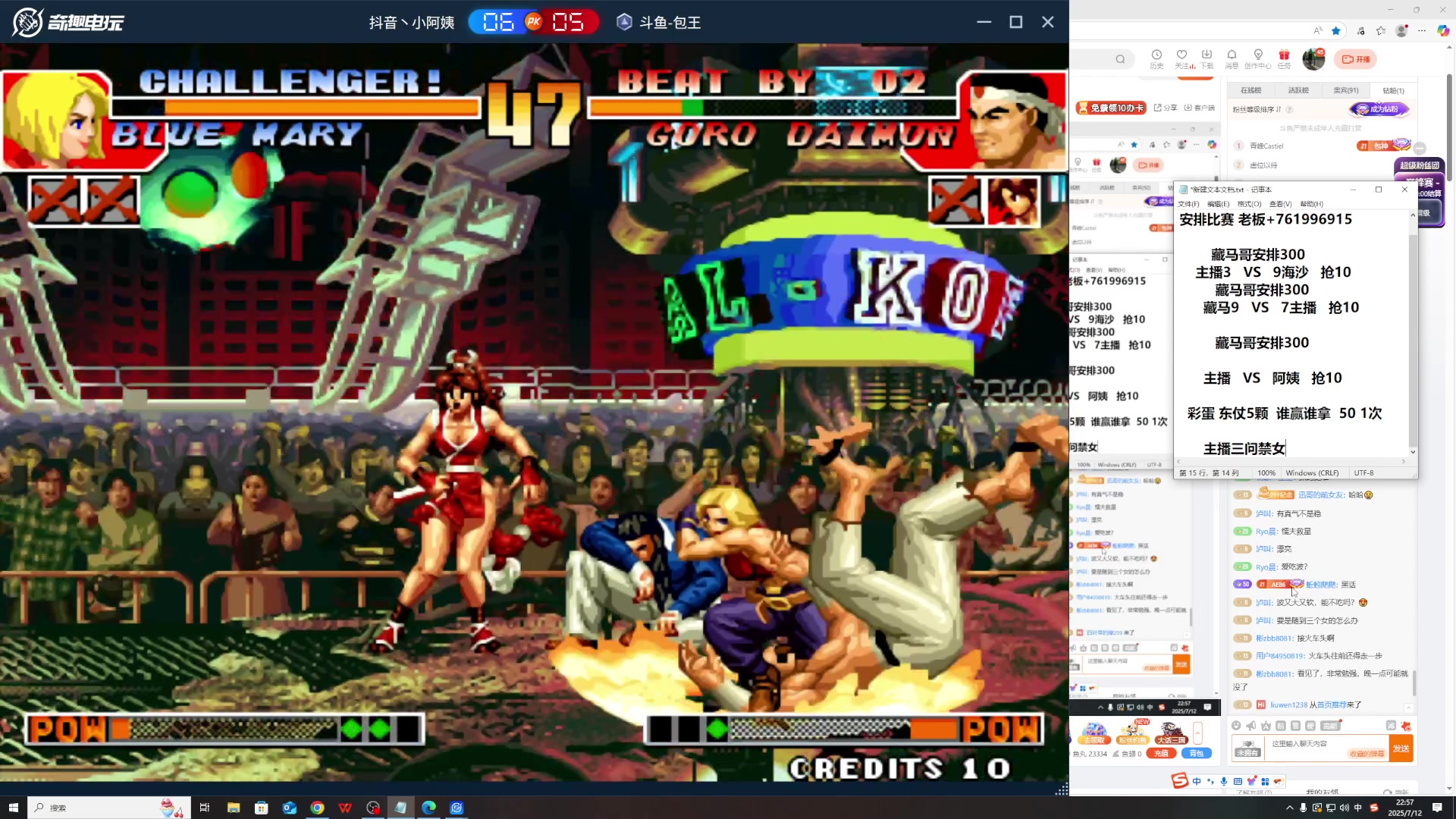Screen dimensions: 1456x819
Task: Open Notepad 格式(O) menu
Action: click(x=1249, y=204)
